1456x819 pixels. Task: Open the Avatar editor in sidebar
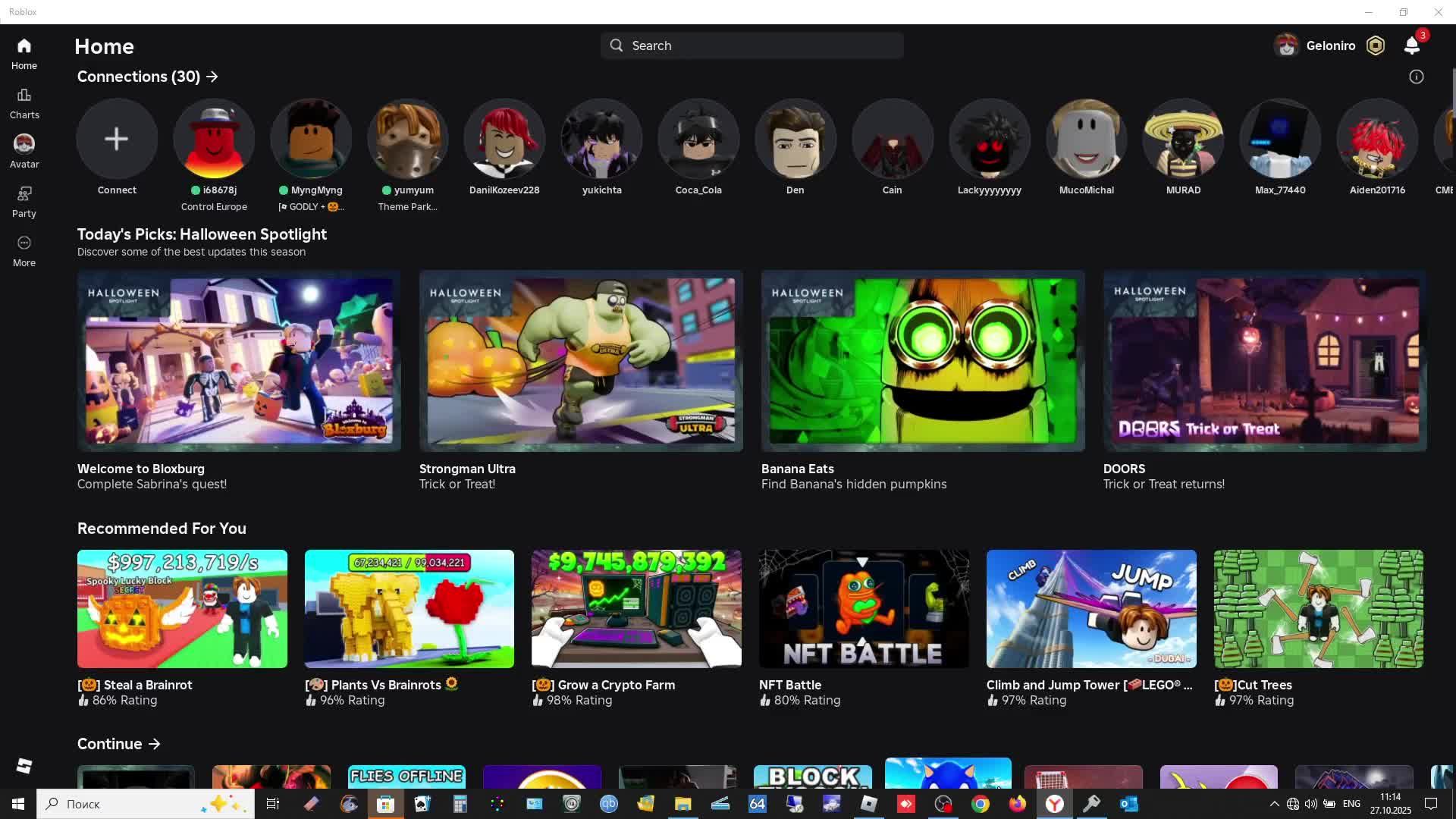[24, 152]
